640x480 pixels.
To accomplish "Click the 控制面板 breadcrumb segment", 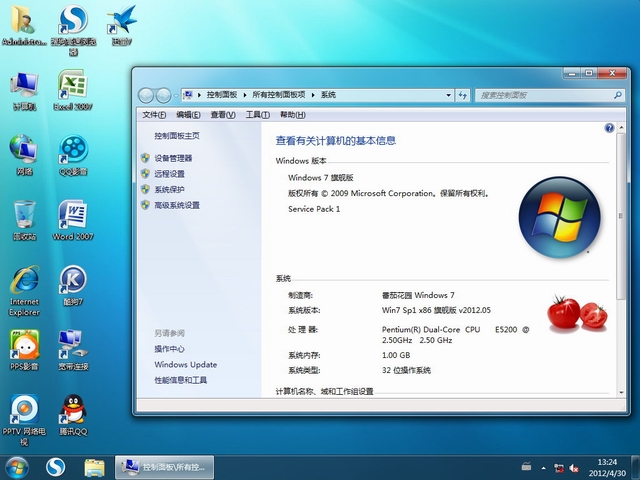I will pos(222,95).
